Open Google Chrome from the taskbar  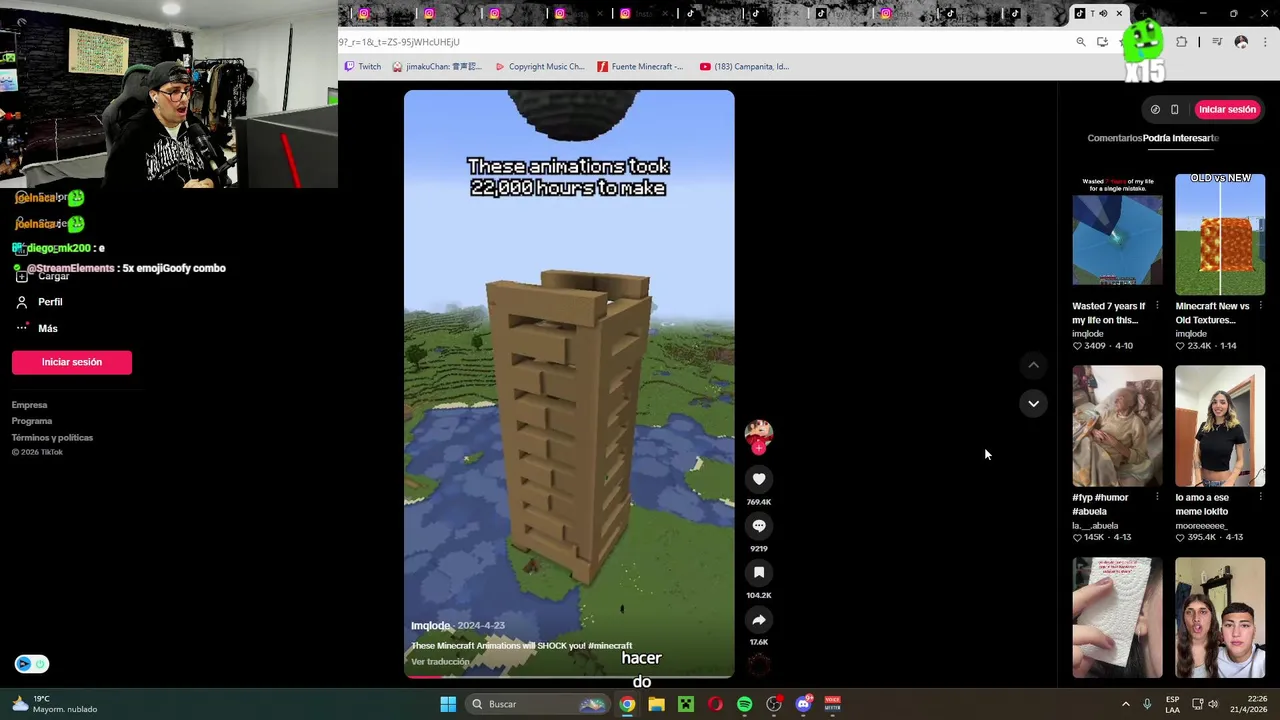(x=627, y=704)
